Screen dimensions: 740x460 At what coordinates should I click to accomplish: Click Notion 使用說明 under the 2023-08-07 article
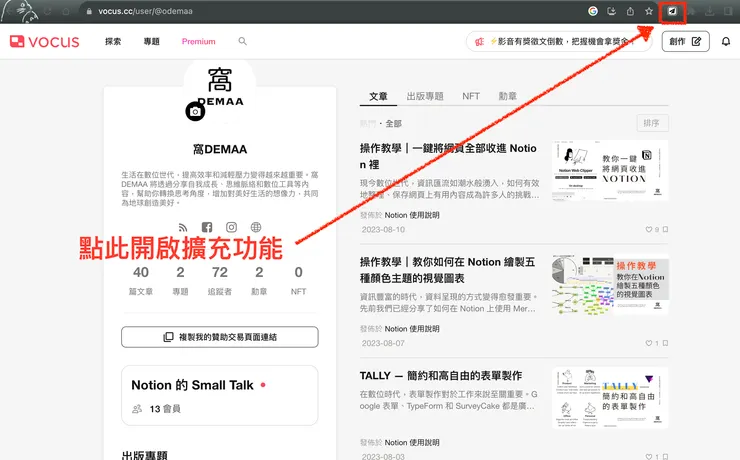pyautogui.click(x=412, y=329)
